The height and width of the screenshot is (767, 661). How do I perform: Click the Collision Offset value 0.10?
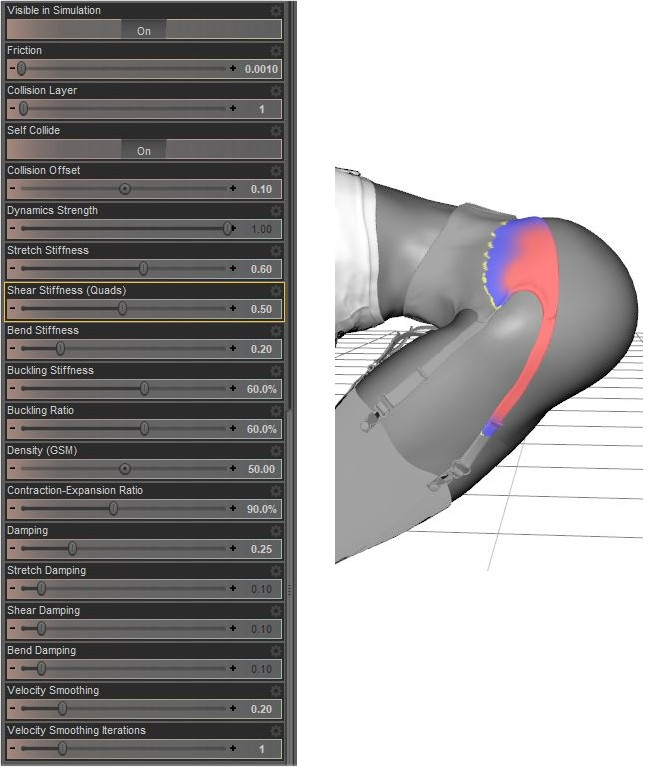click(261, 189)
